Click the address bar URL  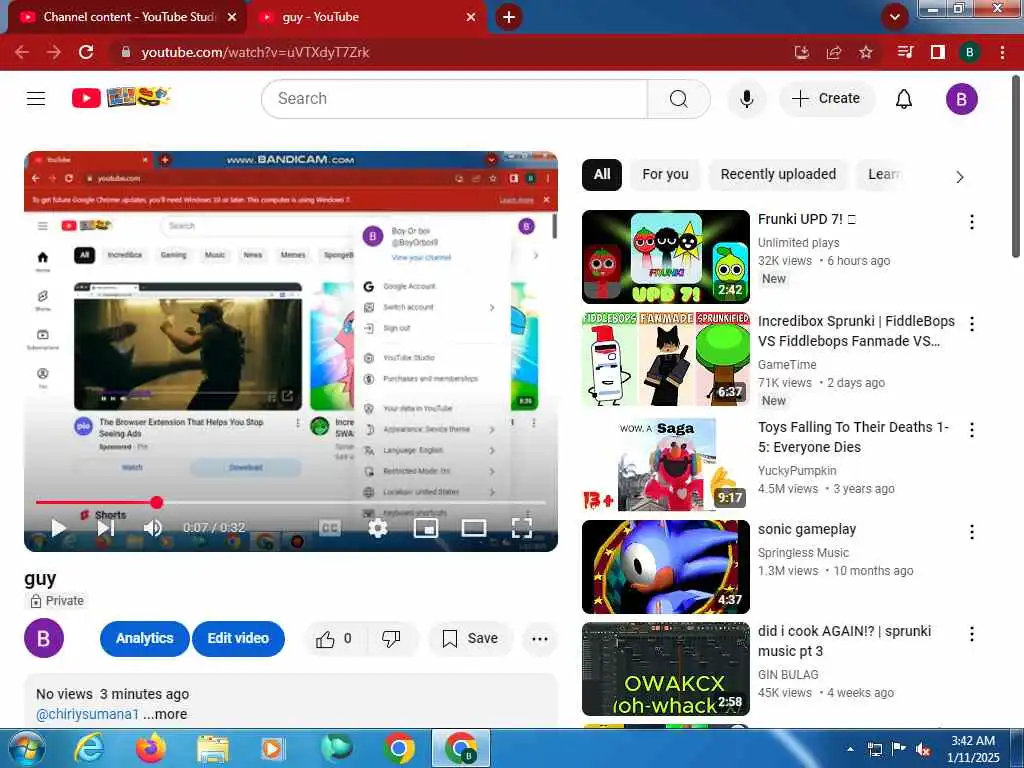click(x=255, y=52)
